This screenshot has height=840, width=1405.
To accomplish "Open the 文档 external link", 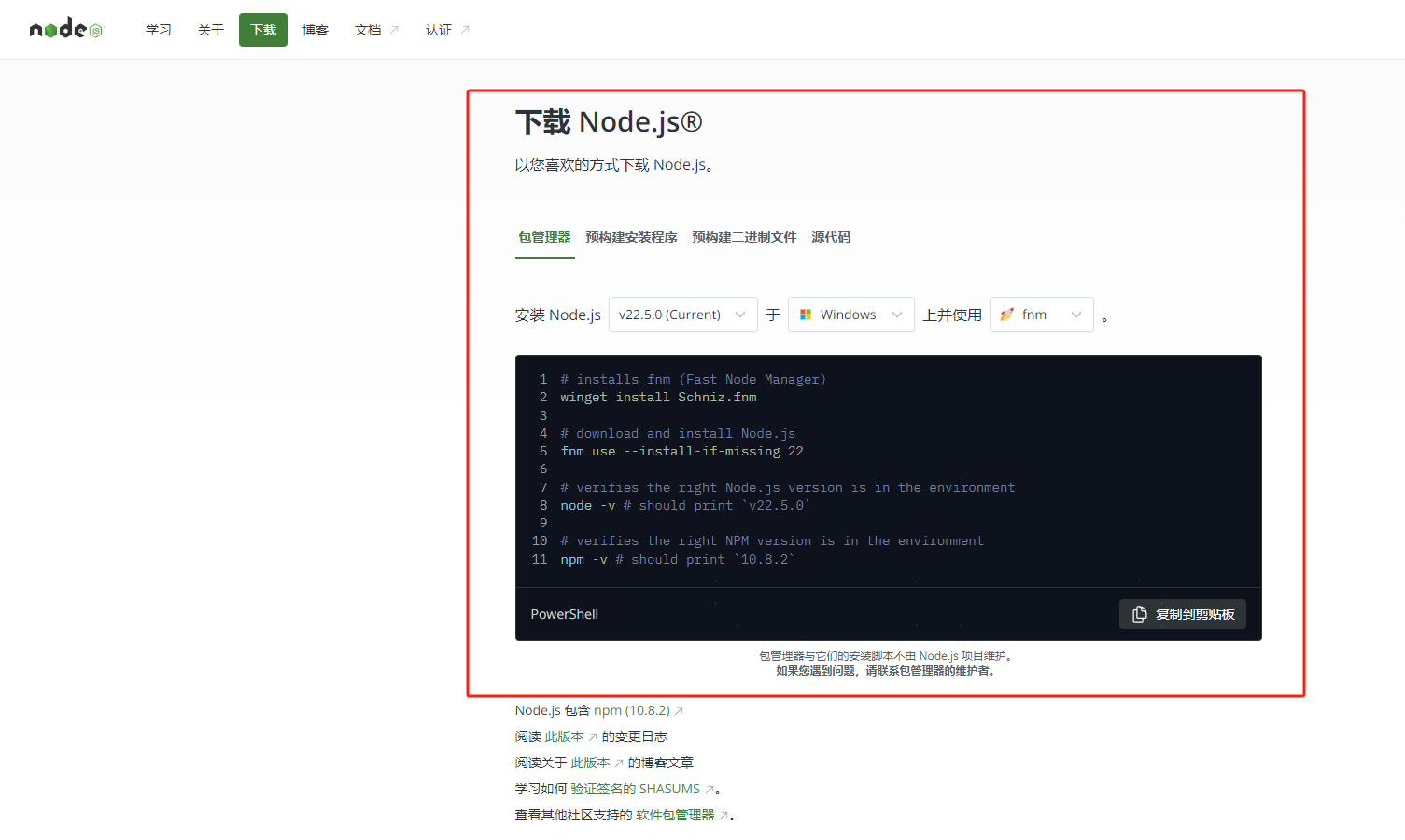I will coord(377,30).
